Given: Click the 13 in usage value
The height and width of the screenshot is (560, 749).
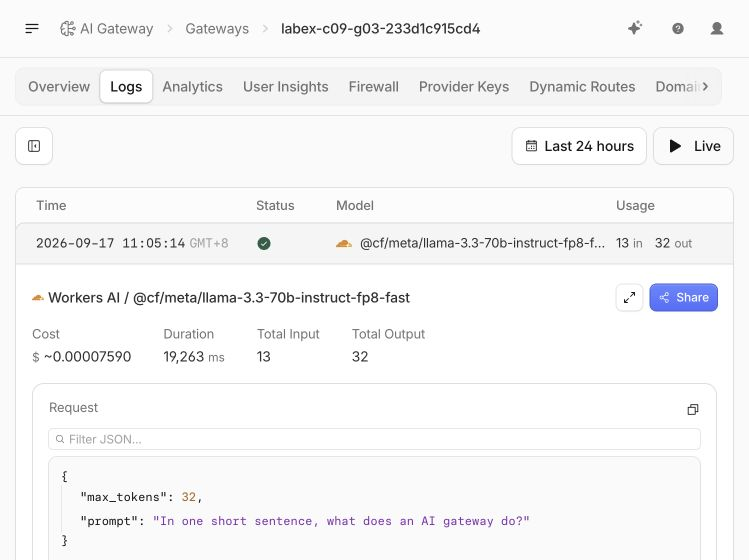Looking at the screenshot, I should point(629,243).
